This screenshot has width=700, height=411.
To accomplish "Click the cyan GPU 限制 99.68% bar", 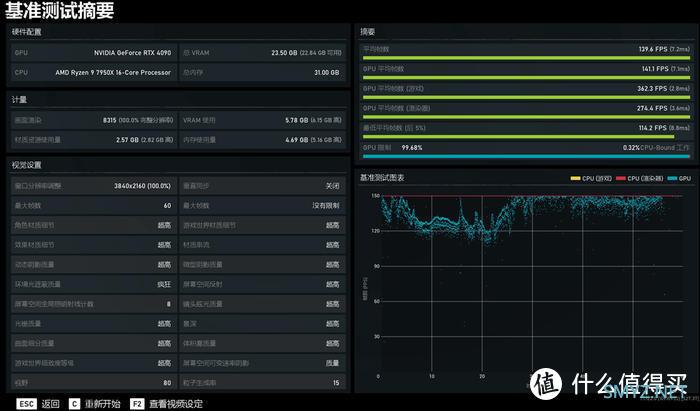I will coord(526,156).
